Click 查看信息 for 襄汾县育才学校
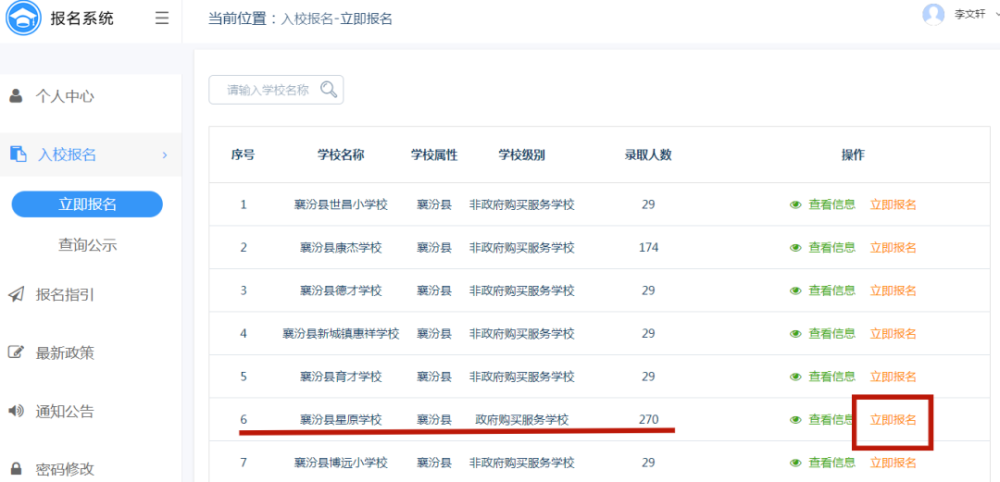 click(831, 377)
